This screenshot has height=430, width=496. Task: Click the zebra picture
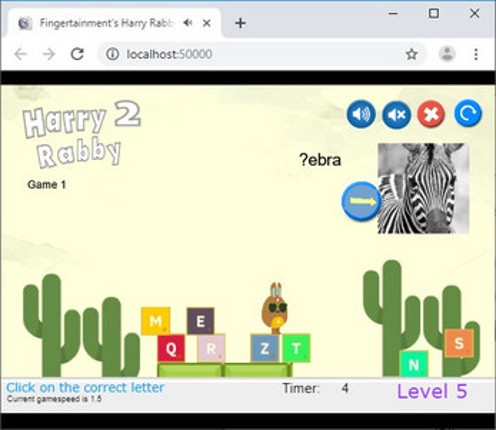coord(423,188)
